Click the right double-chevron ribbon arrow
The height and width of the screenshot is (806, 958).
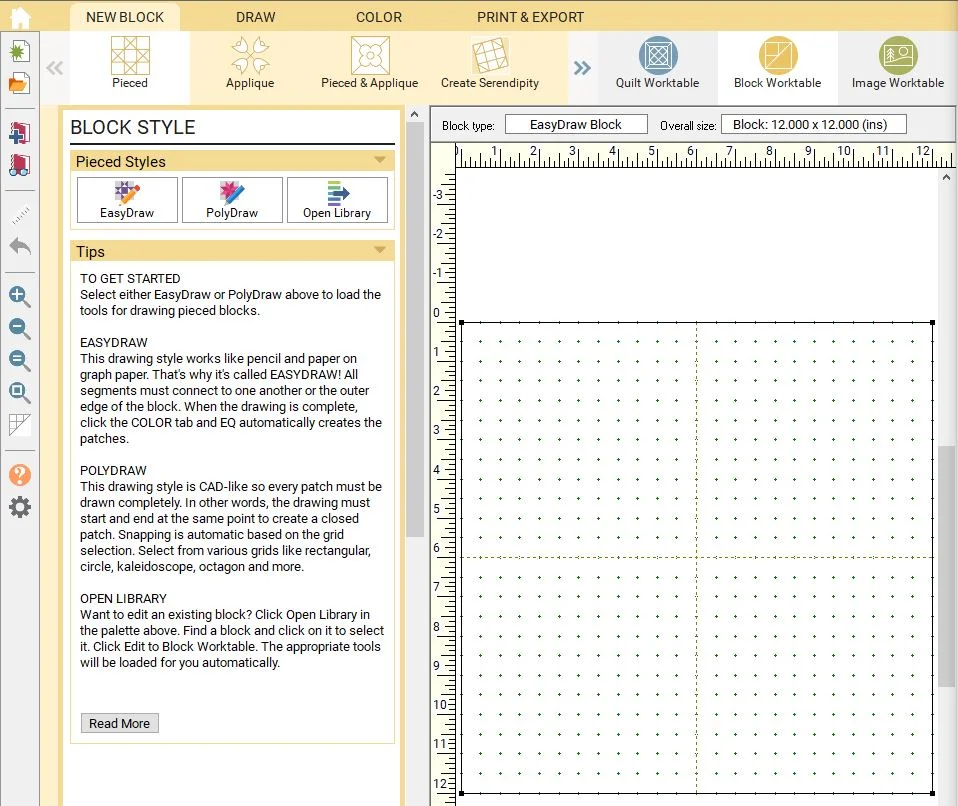point(582,68)
